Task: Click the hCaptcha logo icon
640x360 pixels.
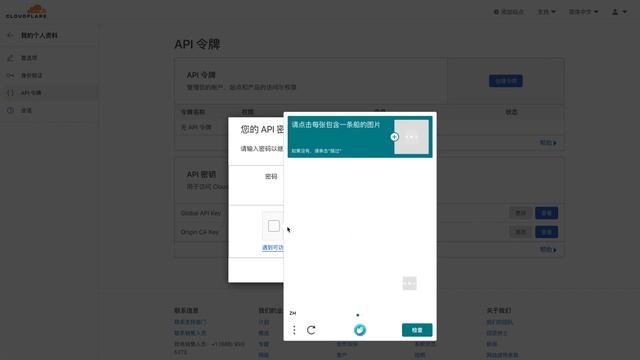Action: coord(360,330)
